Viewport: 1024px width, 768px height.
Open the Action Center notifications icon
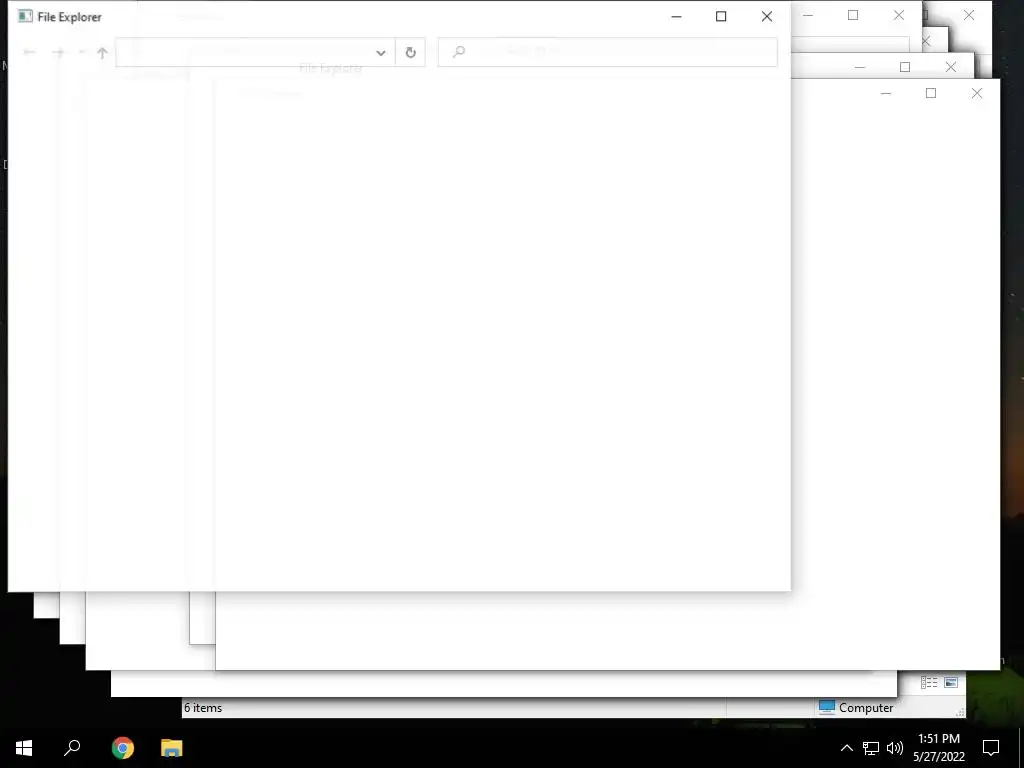991,748
